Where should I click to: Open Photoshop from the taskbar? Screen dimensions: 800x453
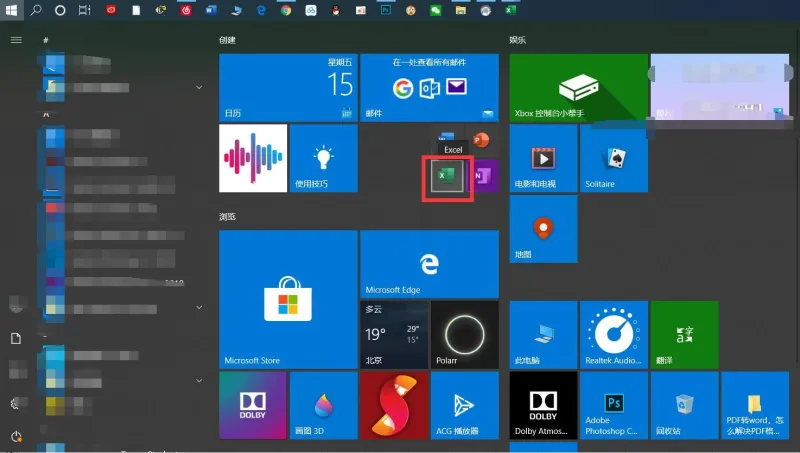(x=386, y=10)
